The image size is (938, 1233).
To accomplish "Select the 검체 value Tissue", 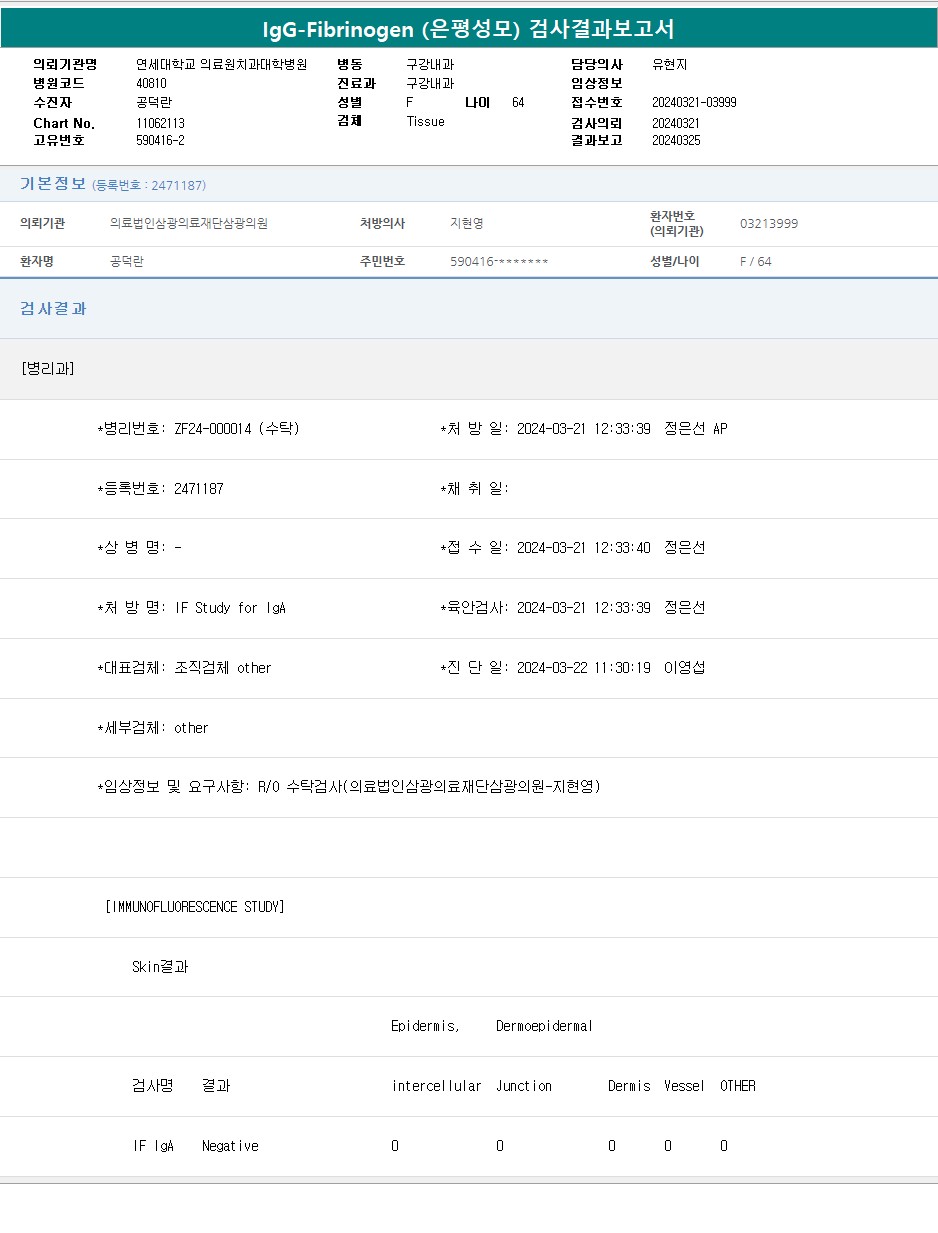I will tap(425, 121).
